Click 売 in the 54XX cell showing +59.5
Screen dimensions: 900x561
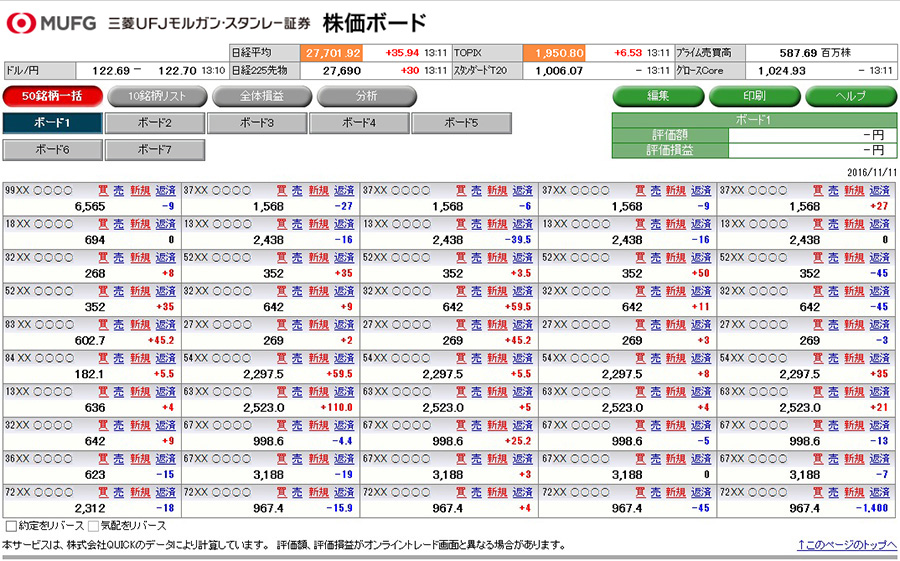297,358
